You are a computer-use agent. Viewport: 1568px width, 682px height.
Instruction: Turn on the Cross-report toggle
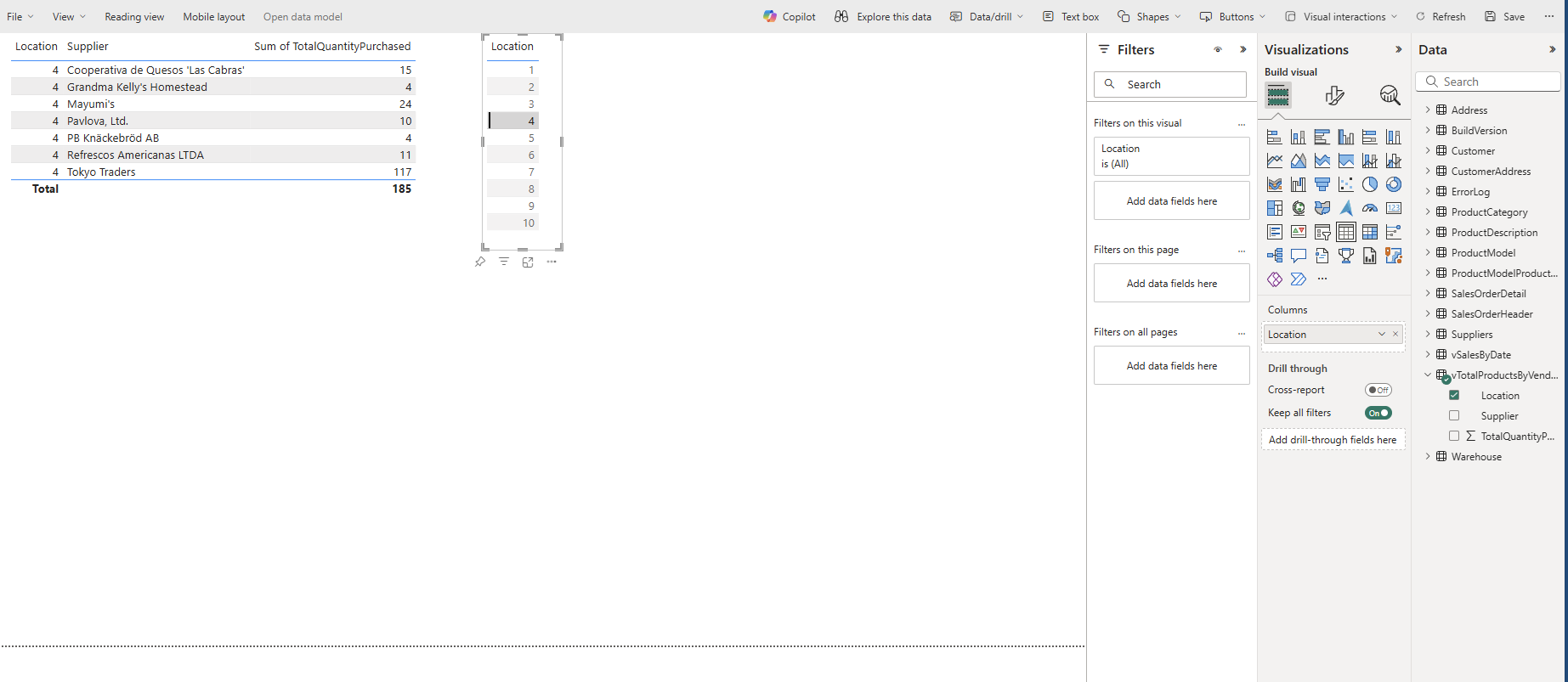point(1378,390)
